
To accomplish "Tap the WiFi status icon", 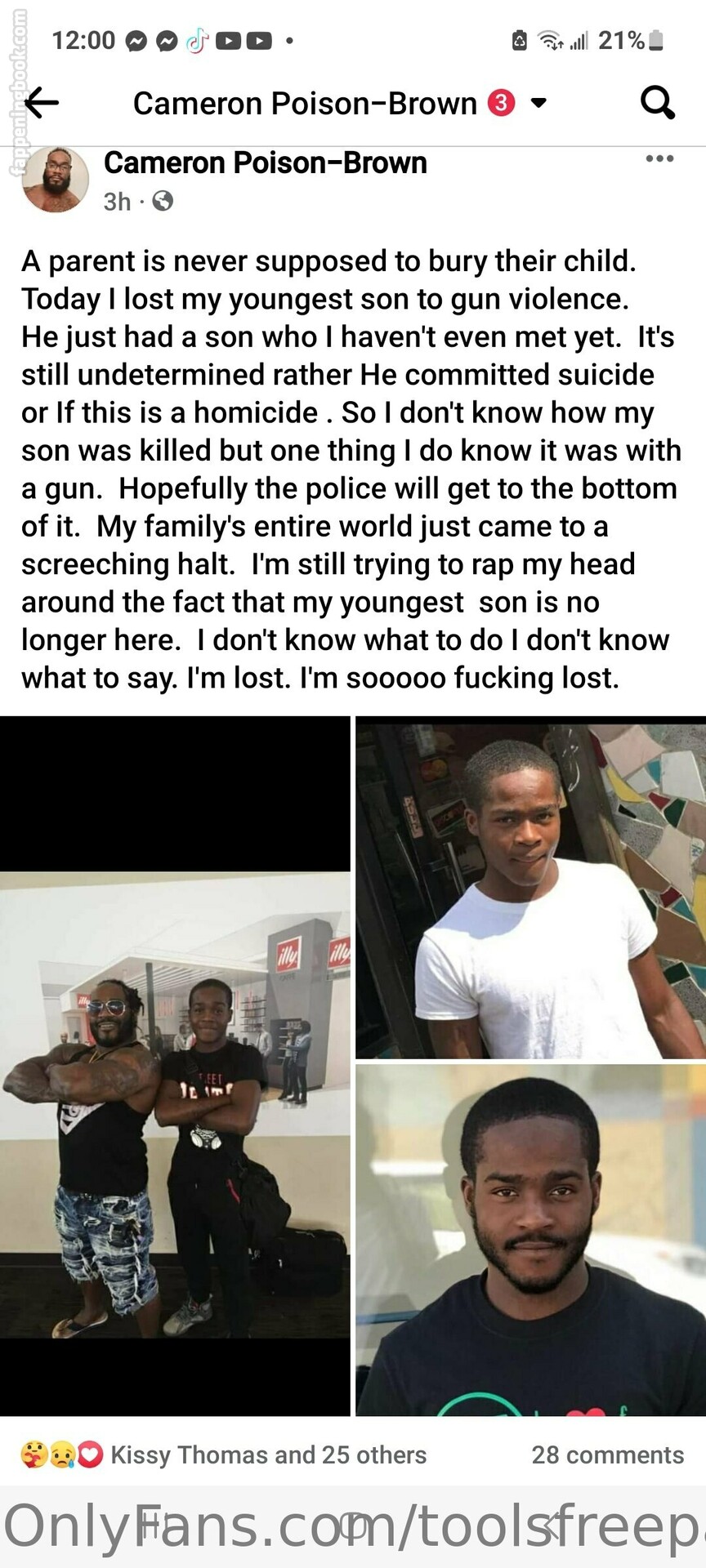I will click(551, 40).
